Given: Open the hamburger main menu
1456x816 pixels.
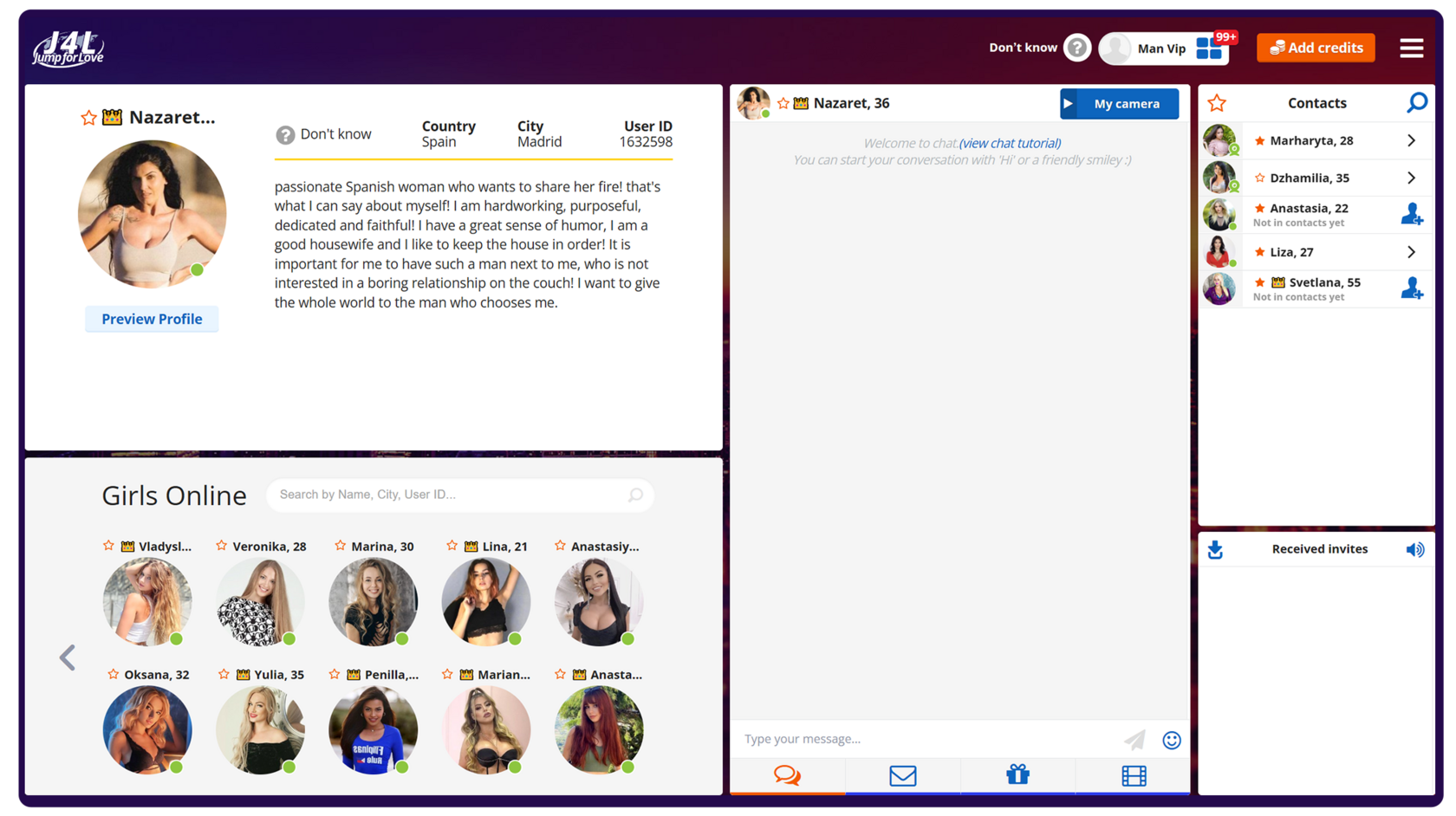Looking at the screenshot, I should point(1411,49).
